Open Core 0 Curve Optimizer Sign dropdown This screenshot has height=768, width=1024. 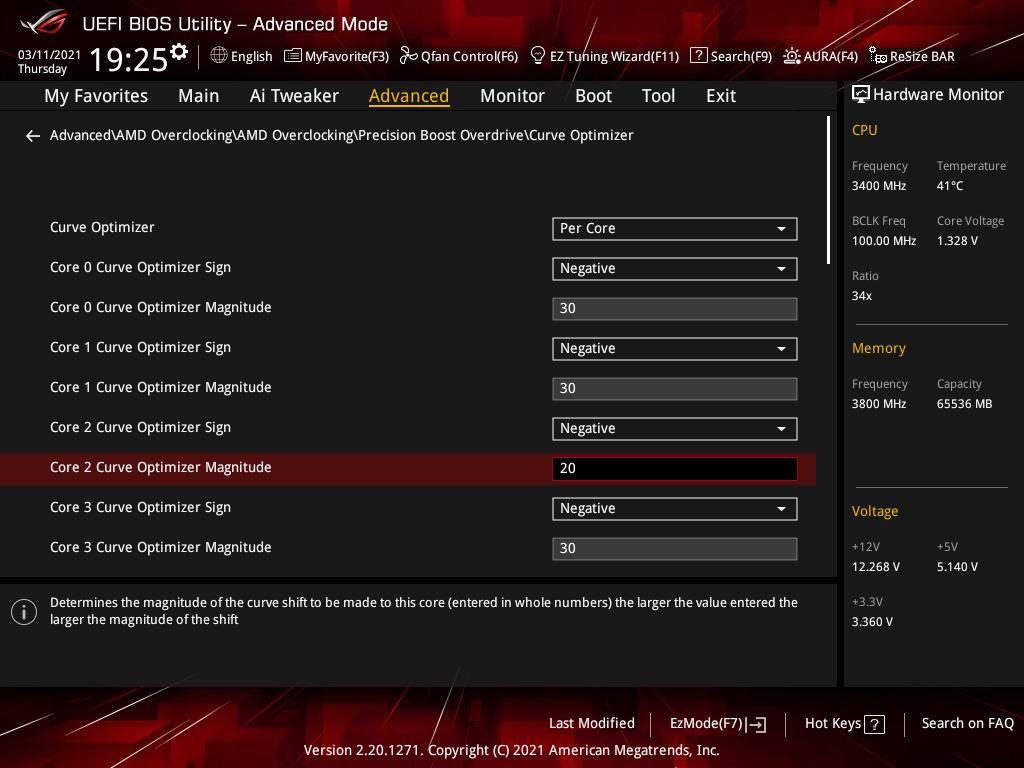point(675,268)
